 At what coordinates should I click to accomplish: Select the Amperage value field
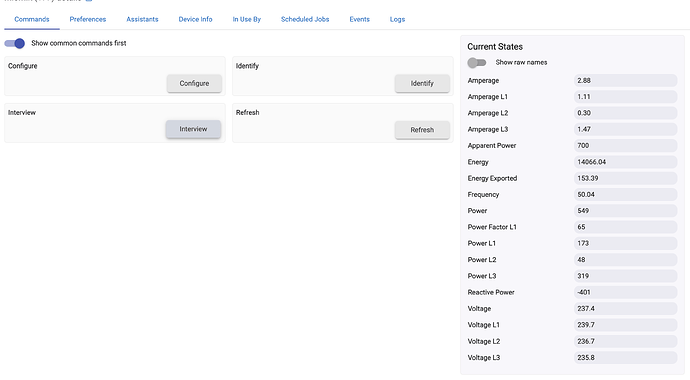(x=625, y=80)
